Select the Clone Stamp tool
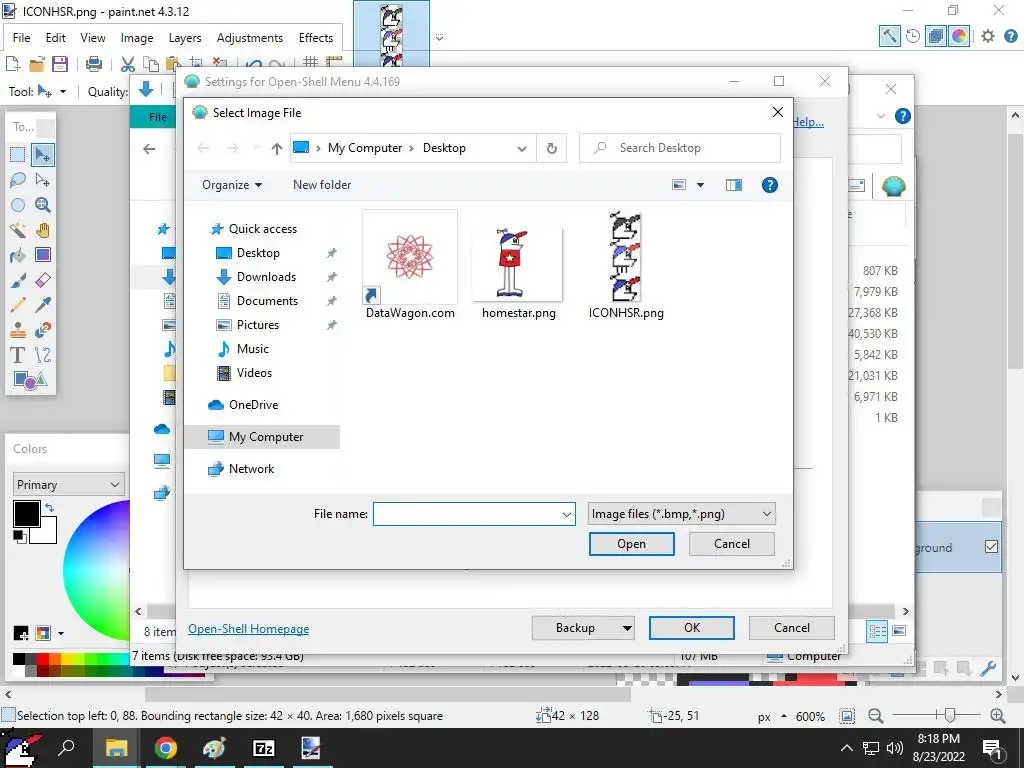The width and height of the screenshot is (1024, 768). [x=18, y=330]
